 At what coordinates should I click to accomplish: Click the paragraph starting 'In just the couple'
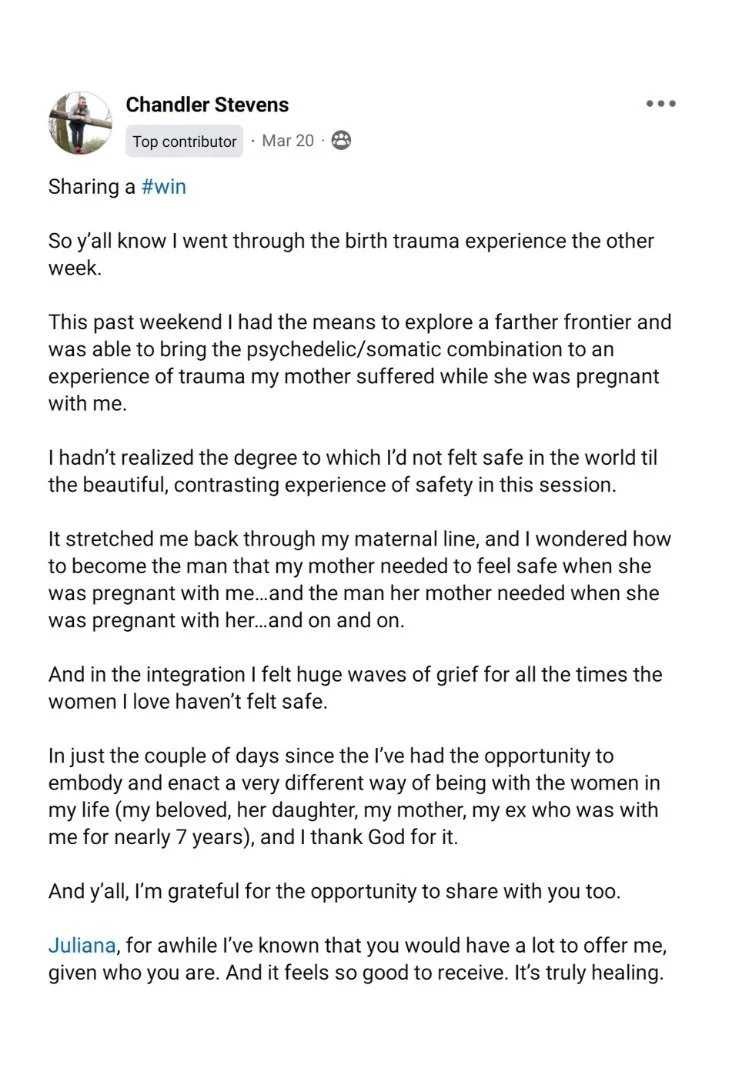click(354, 796)
